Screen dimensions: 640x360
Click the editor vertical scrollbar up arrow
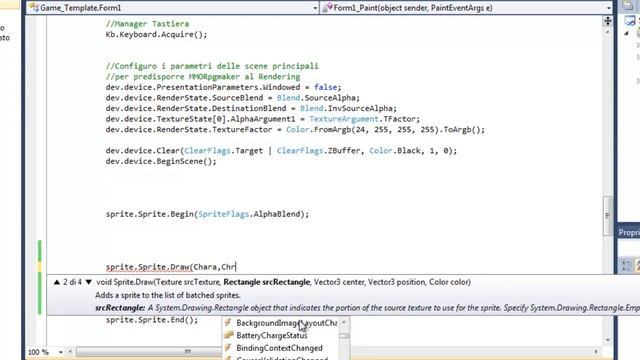[x=607, y=32]
